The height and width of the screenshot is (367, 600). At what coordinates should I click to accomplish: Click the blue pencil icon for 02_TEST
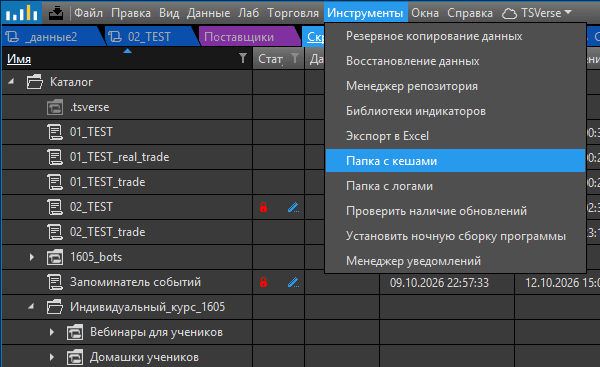(293, 207)
